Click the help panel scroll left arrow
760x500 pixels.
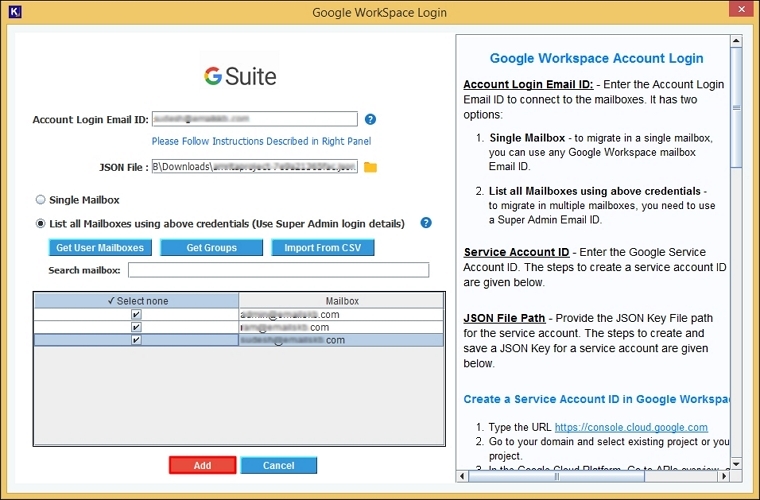point(462,476)
